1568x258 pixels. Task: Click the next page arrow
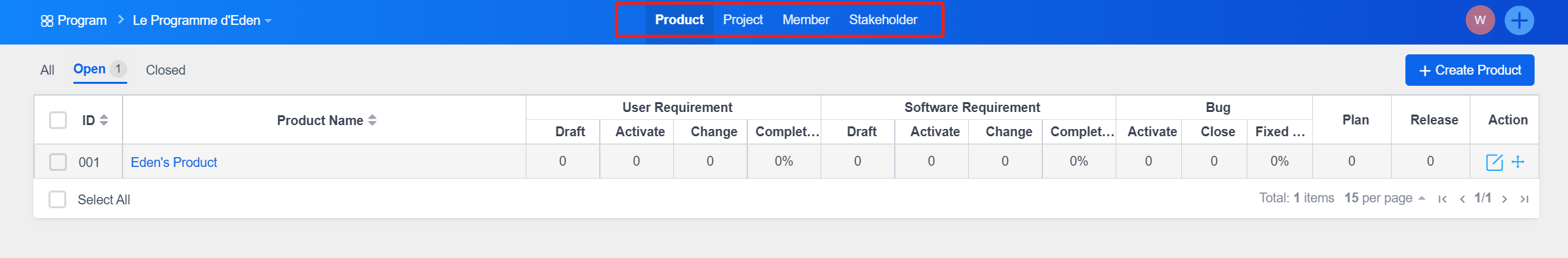pyautogui.click(x=1504, y=199)
